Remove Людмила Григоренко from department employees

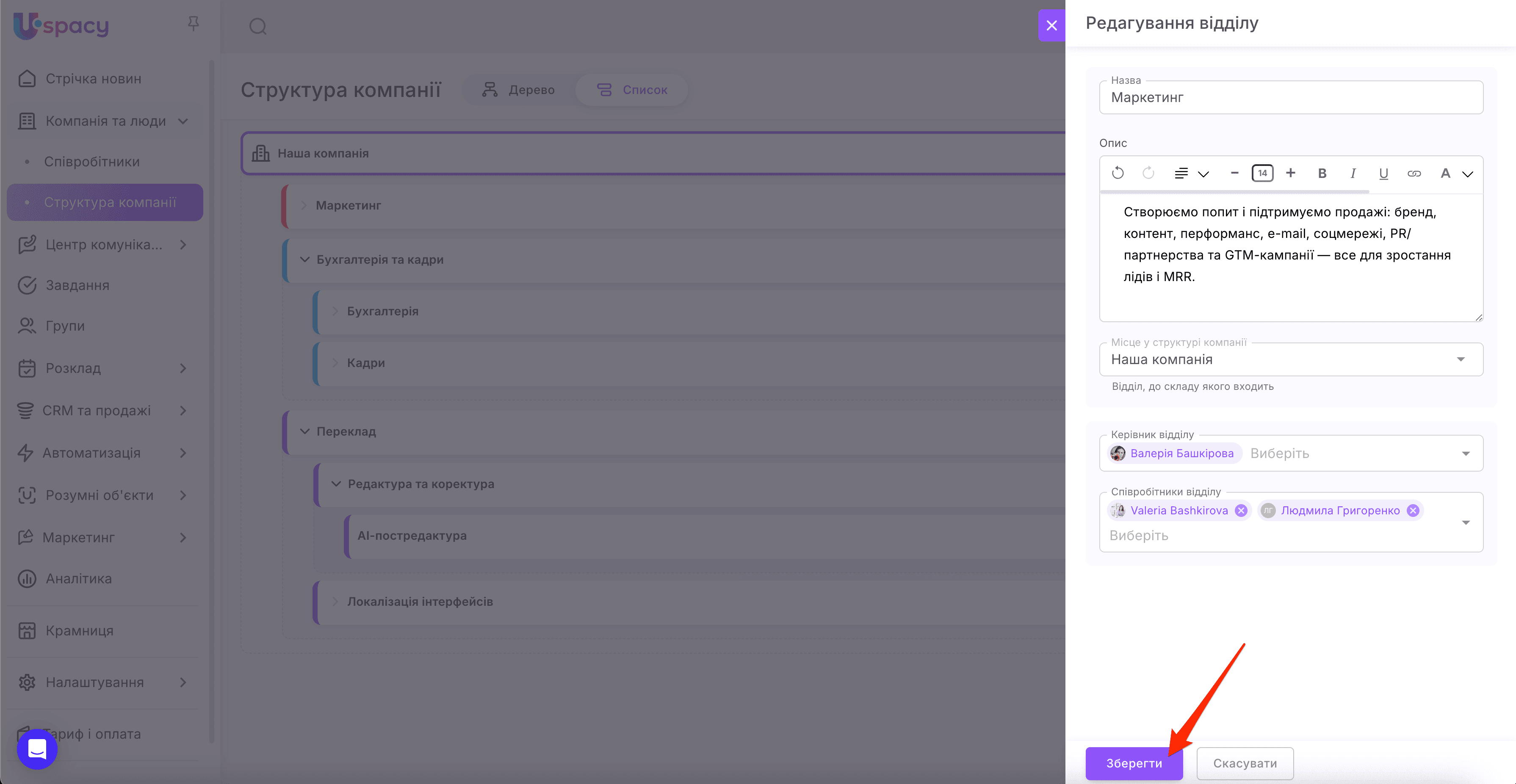[1412, 511]
